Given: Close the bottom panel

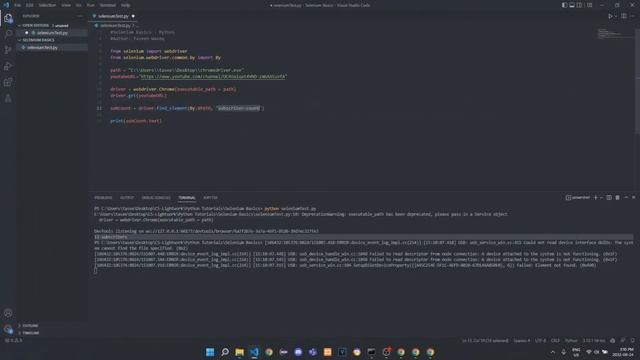Looking at the screenshot, I should (633, 198).
